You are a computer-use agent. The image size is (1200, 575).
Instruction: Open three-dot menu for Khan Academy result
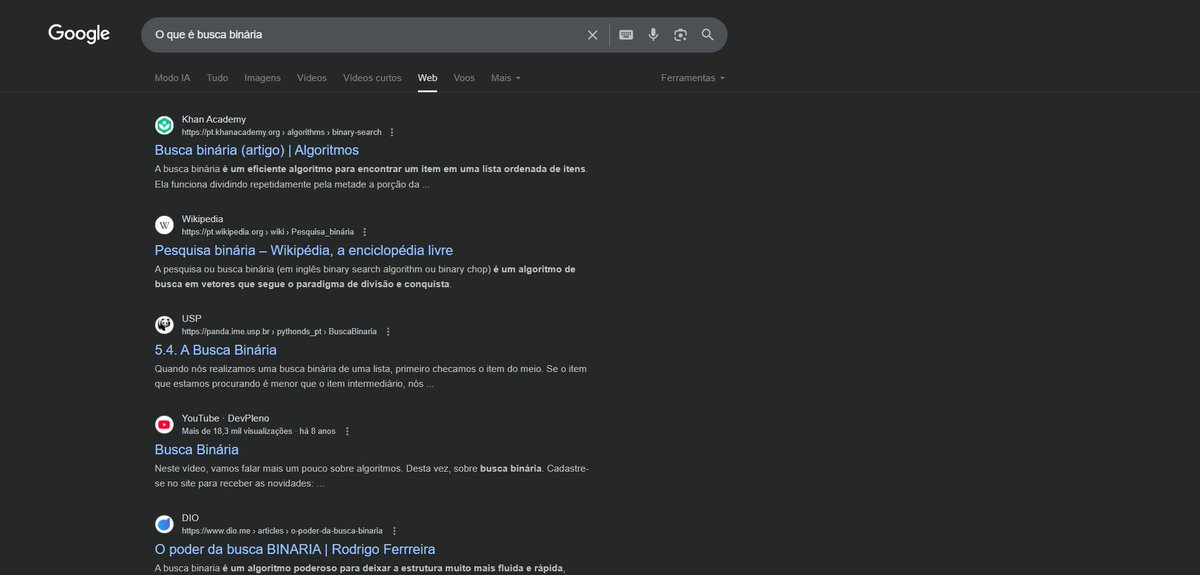(392, 132)
